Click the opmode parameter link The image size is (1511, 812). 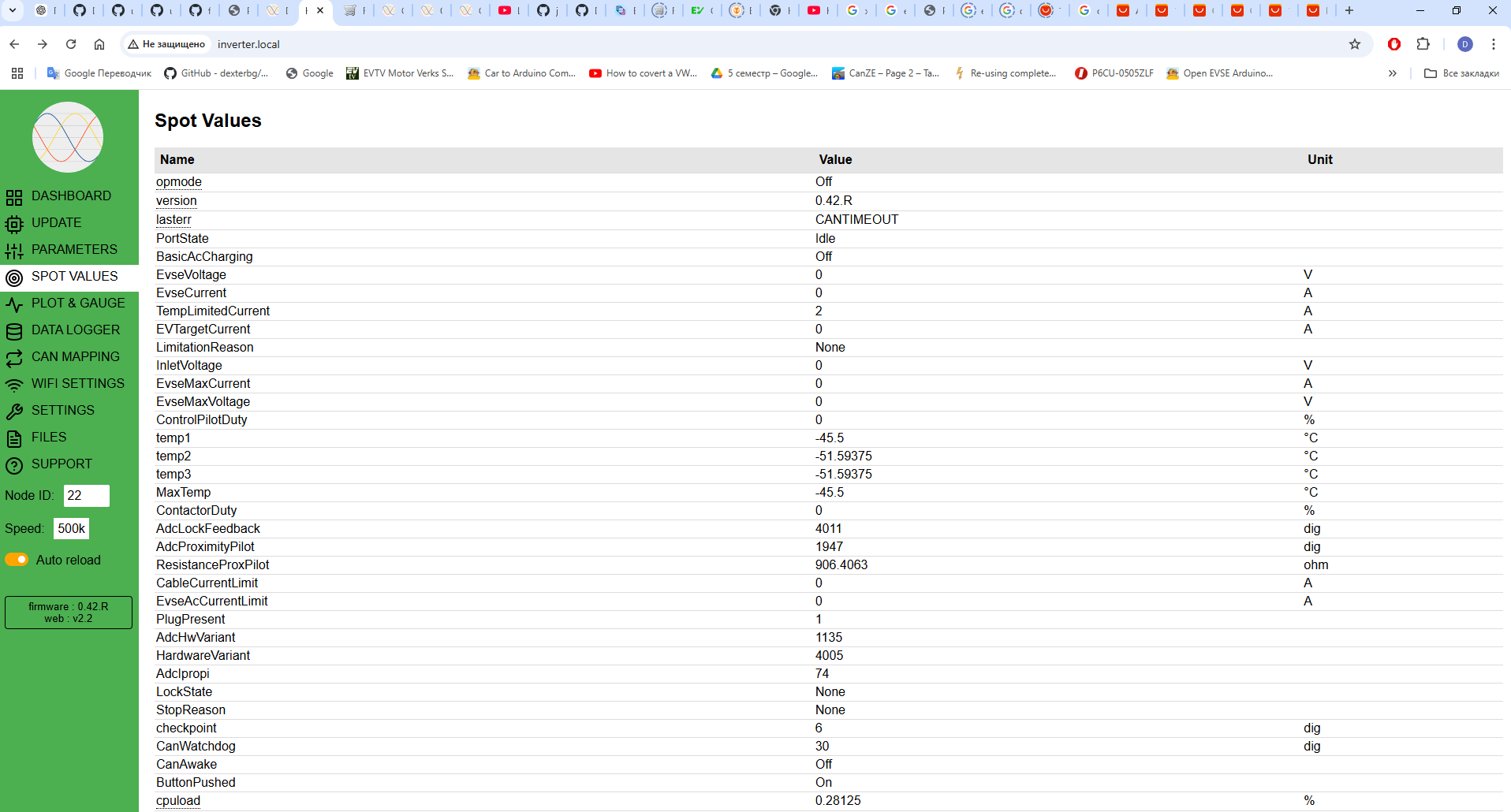click(x=179, y=182)
